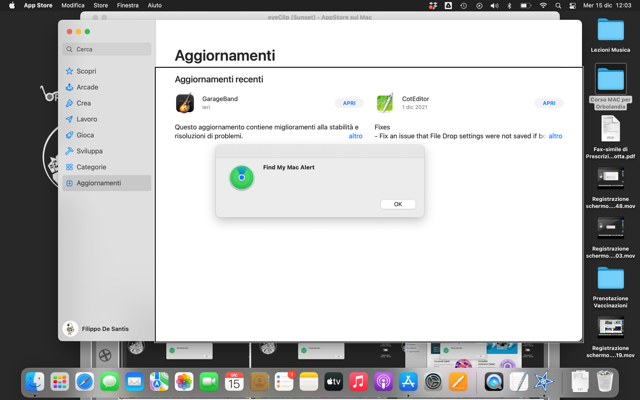Open the Aiuto menu

(155, 5)
